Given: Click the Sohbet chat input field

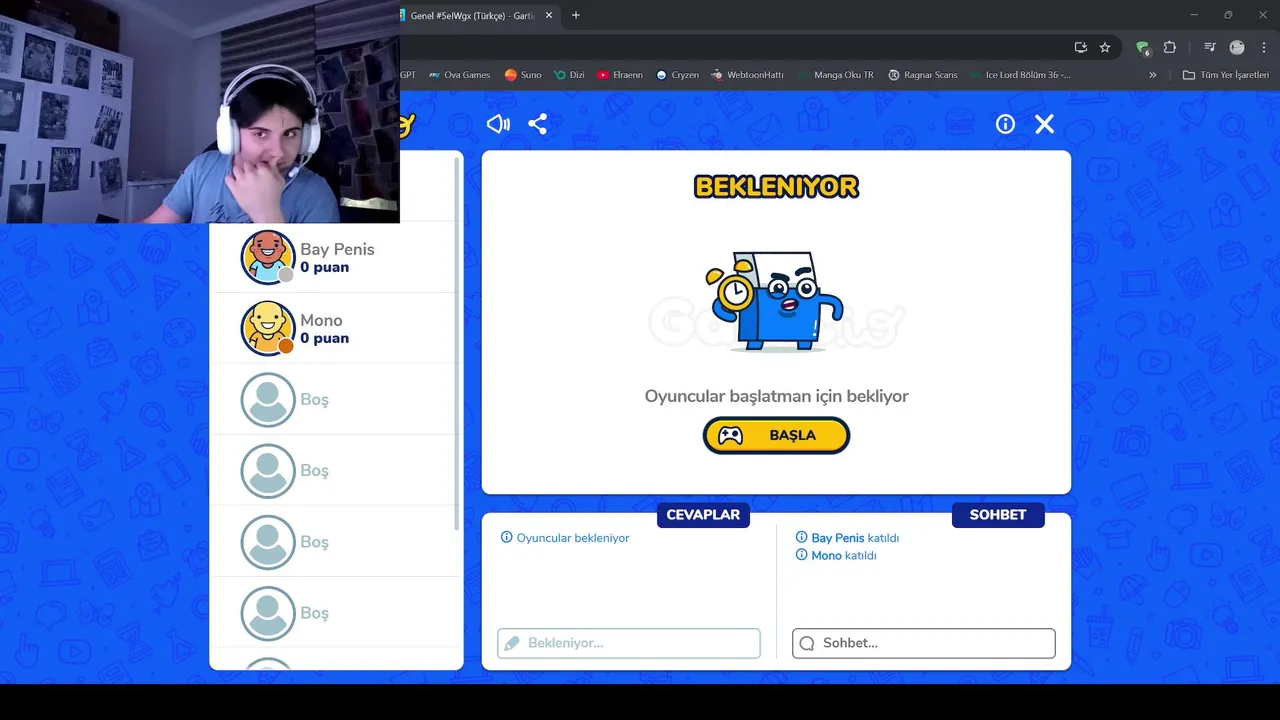Looking at the screenshot, I should [923, 643].
